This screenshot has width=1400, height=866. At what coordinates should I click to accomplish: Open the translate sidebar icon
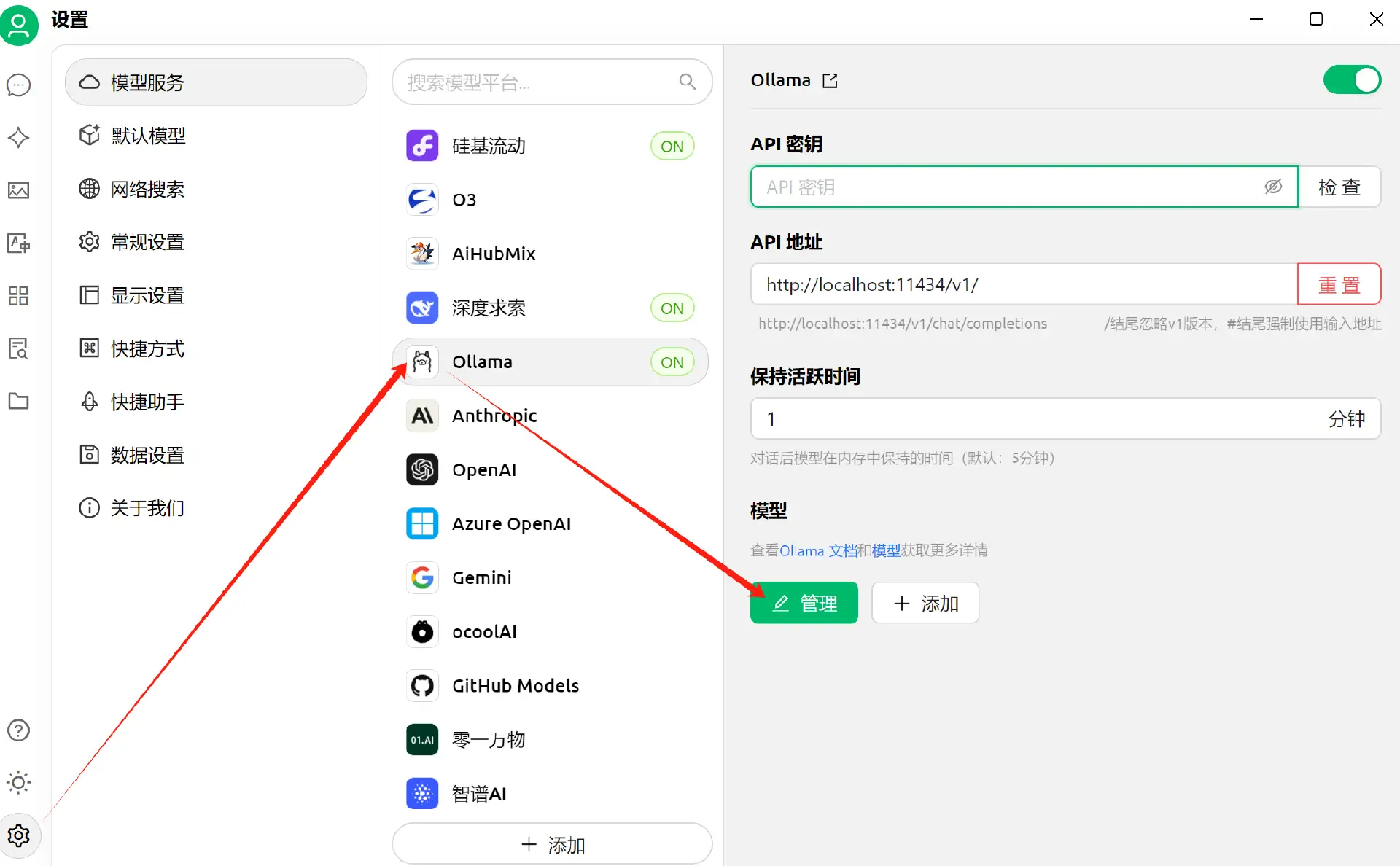click(x=19, y=243)
